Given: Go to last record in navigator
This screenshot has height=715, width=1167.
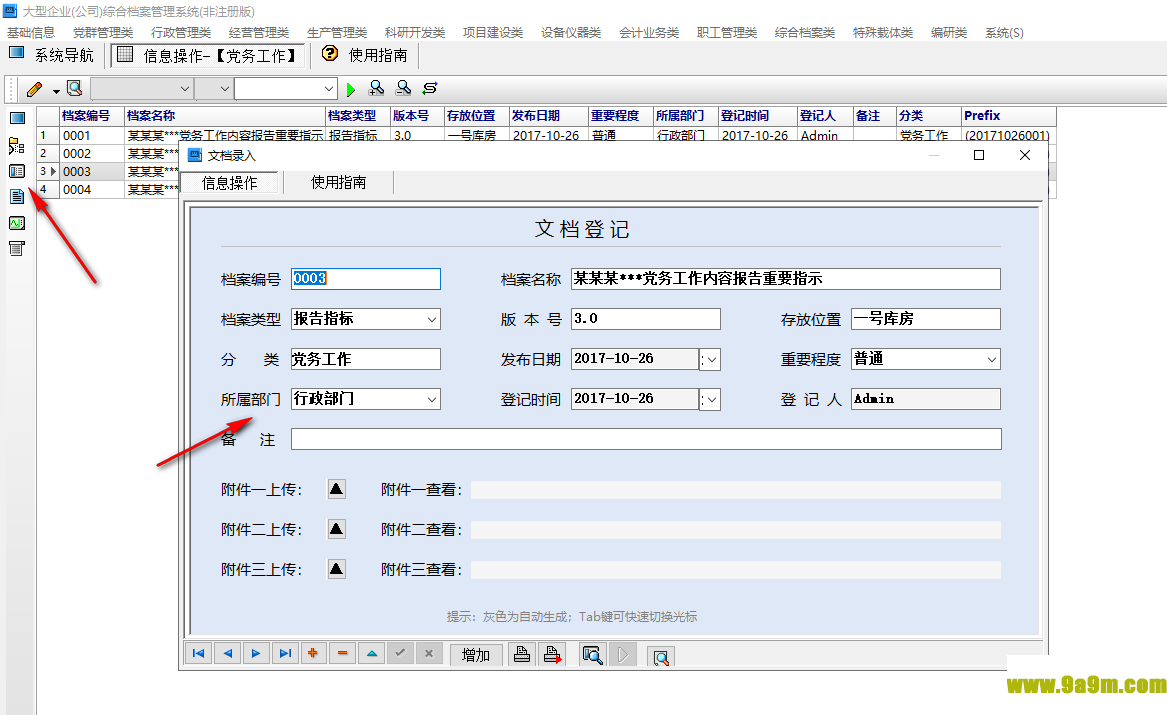Looking at the screenshot, I should [x=285, y=653].
